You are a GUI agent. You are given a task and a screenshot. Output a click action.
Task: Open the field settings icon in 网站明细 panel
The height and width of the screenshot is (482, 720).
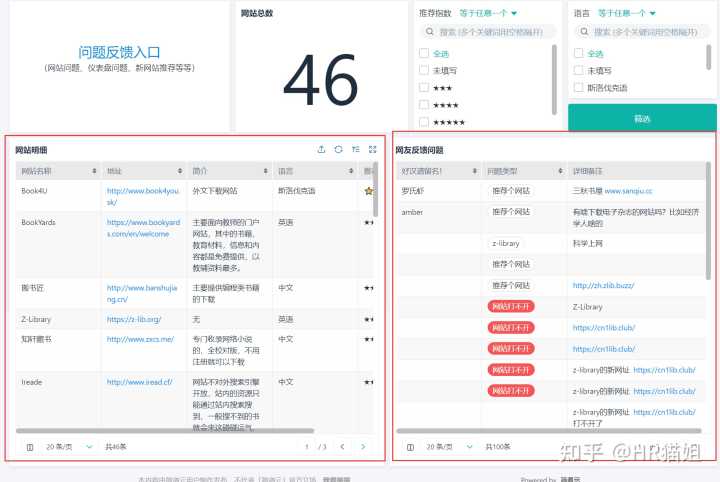click(355, 149)
